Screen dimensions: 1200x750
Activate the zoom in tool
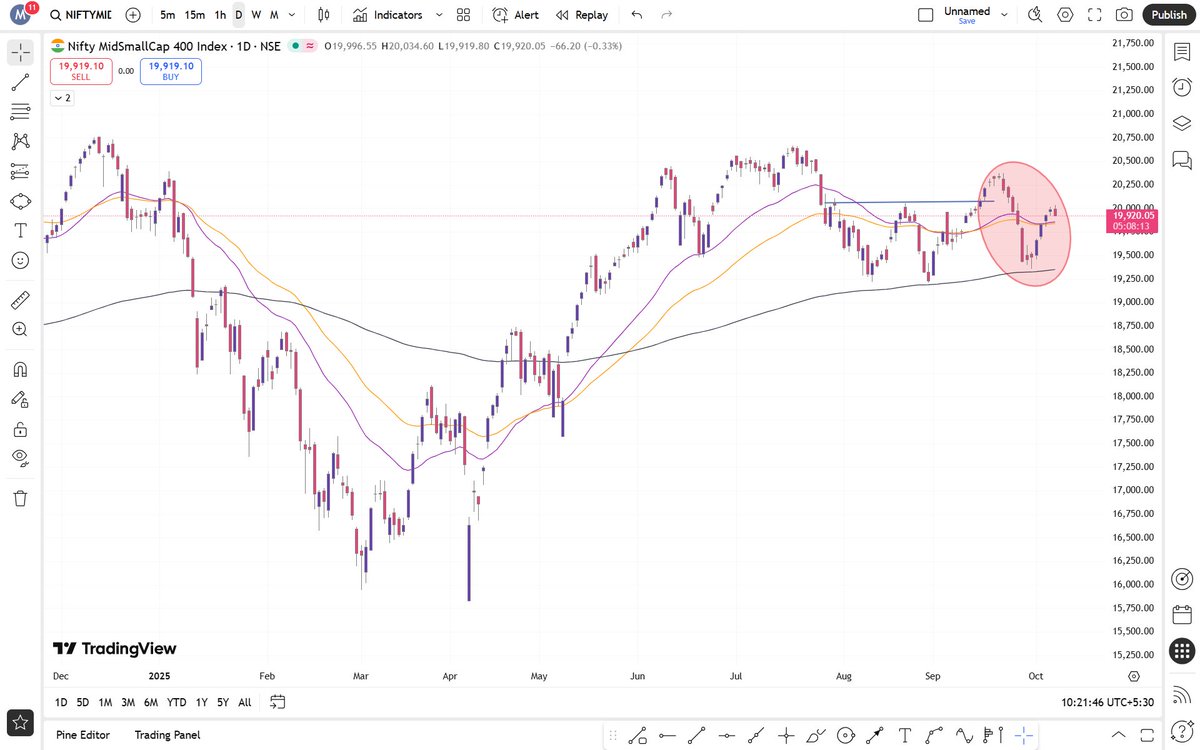click(x=21, y=329)
